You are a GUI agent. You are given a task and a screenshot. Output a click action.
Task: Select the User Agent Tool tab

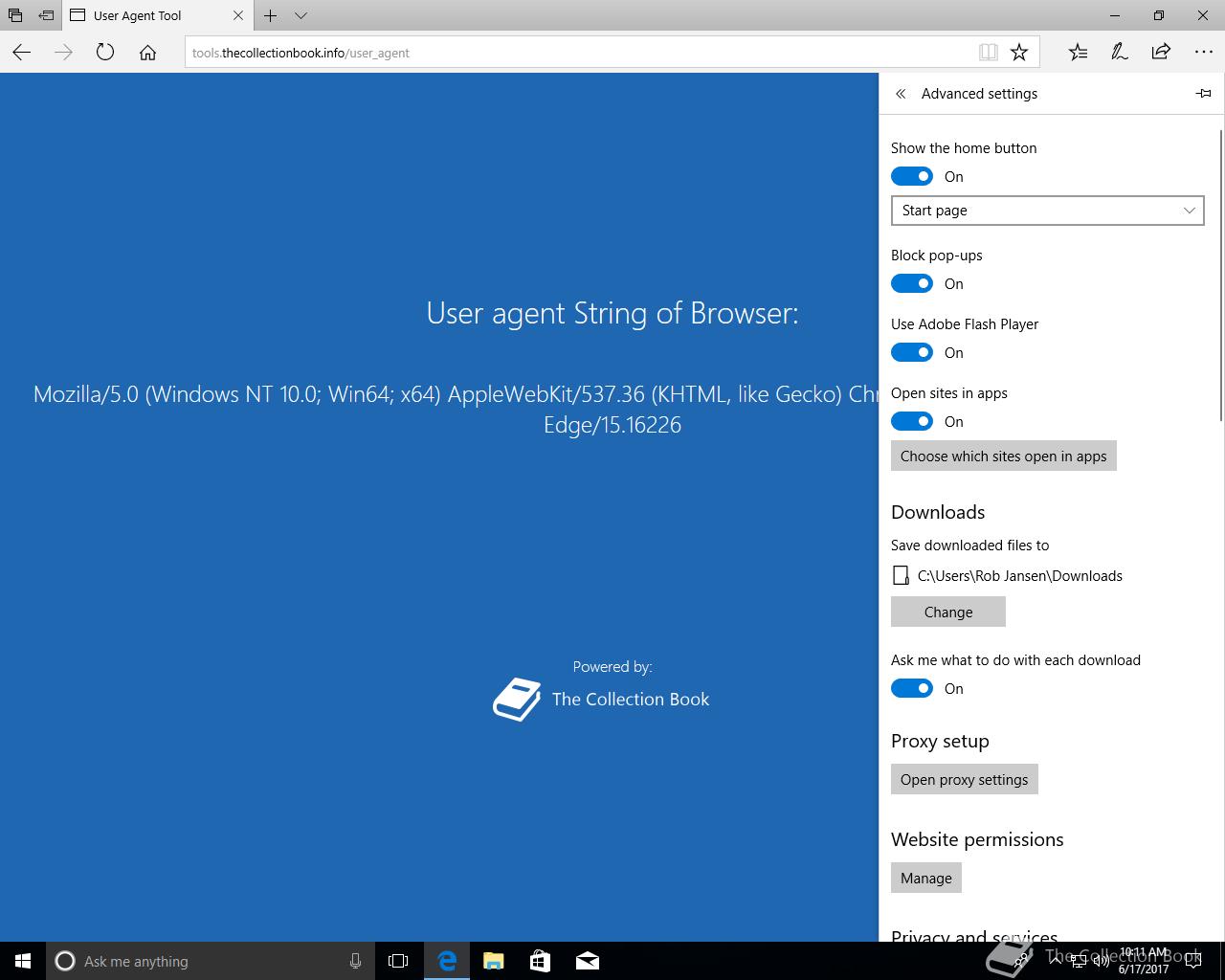click(x=157, y=15)
